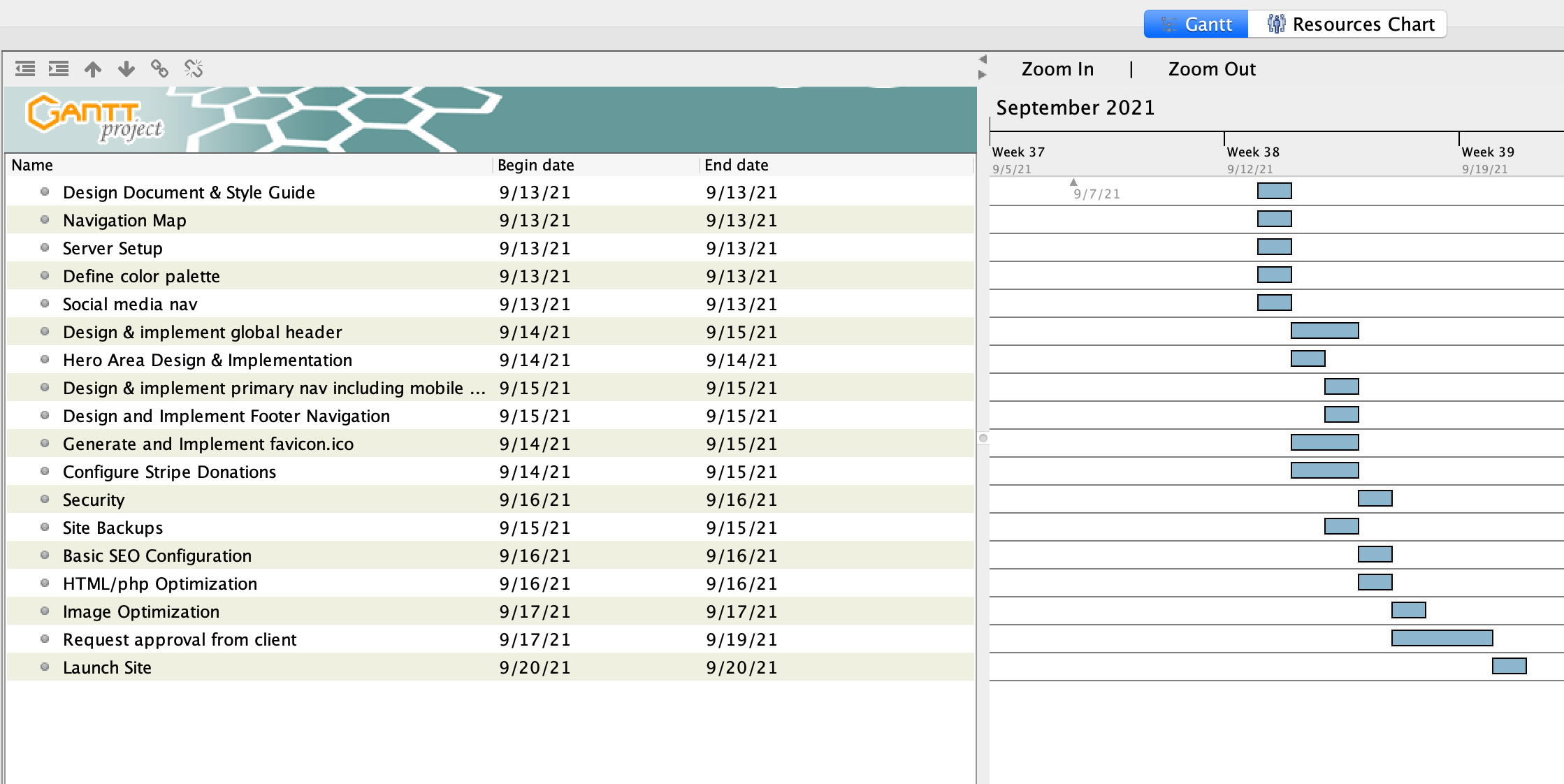Viewport: 1564px width, 784px height.
Task: Select the link tasks chain icon
Action: 160,69
